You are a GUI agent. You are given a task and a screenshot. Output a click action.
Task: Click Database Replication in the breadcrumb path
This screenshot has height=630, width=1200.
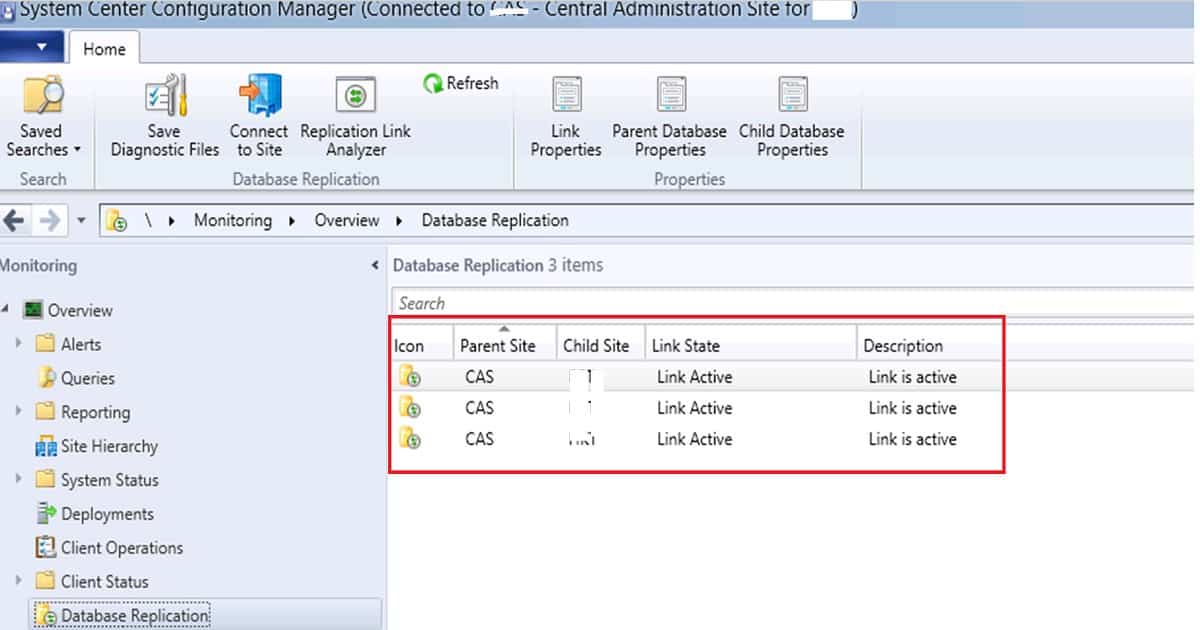click(495, 220)
